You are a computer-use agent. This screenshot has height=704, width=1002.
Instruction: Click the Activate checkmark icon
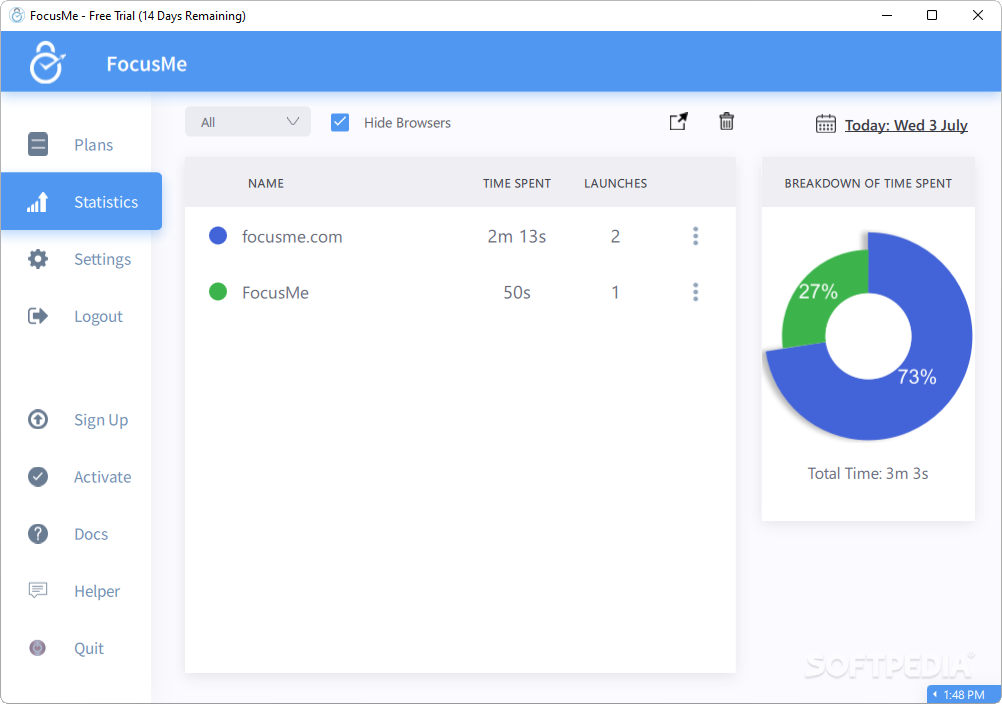point(38,477)
